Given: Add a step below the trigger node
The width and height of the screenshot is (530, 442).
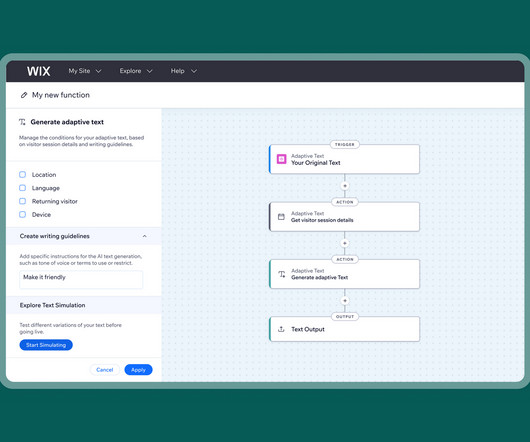Looking at the screenshot, I should (x=345, y=186).
